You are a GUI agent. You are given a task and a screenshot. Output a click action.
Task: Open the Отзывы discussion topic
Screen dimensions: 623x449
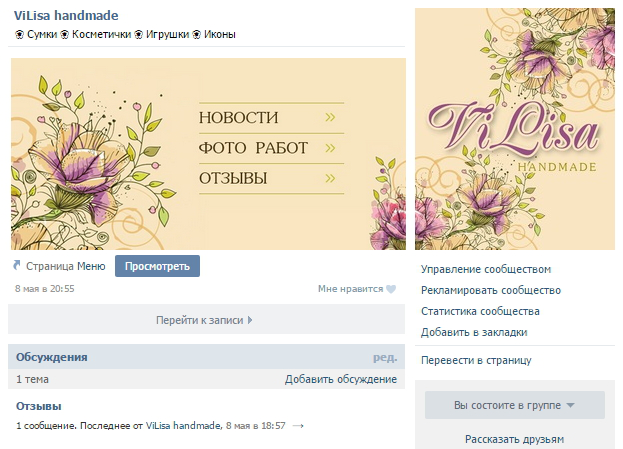point(39,406)
